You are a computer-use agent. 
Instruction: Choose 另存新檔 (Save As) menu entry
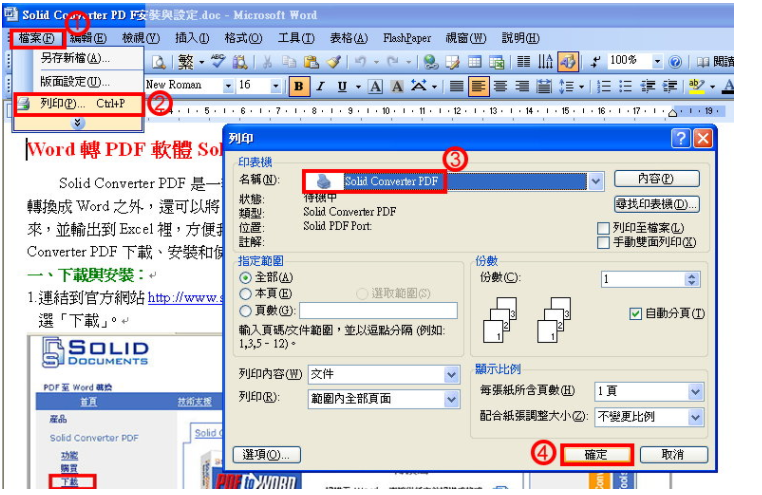click(x=78, y=58)
